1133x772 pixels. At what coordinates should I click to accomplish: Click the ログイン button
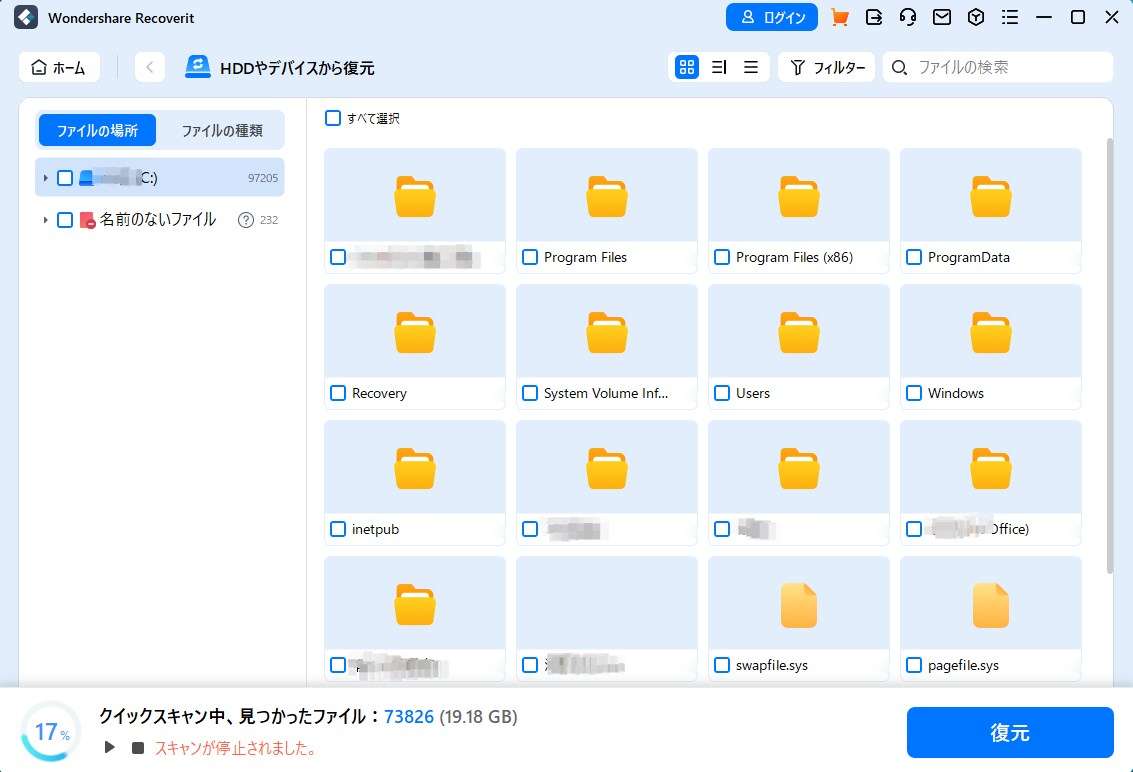772,17
